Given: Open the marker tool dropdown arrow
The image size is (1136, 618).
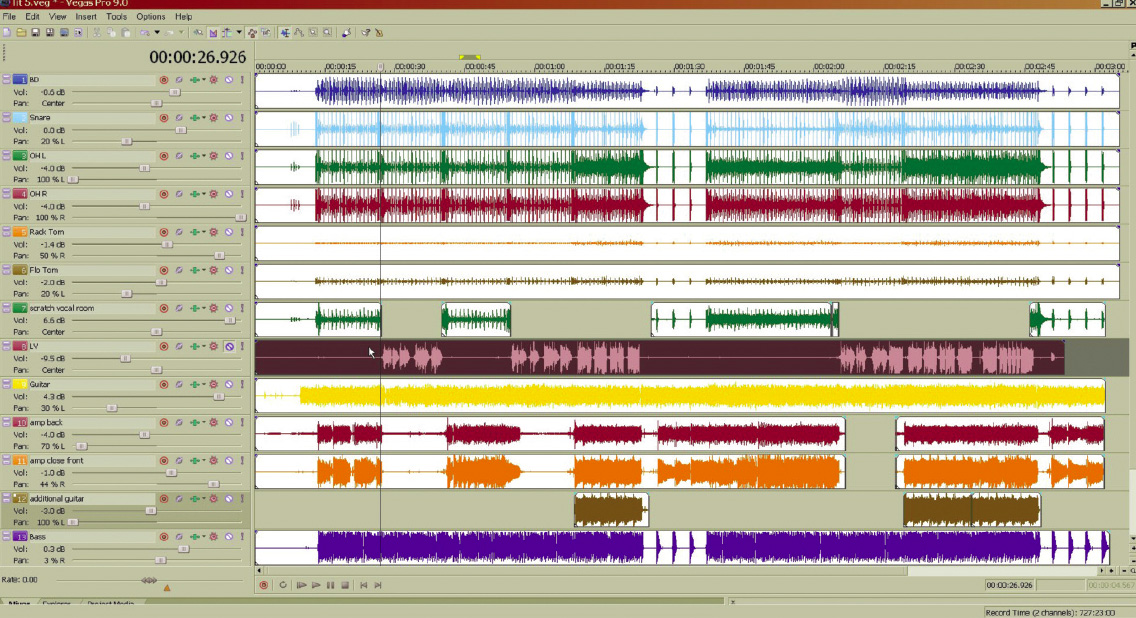Looking at the screenshot, I should tap(239, 33).
